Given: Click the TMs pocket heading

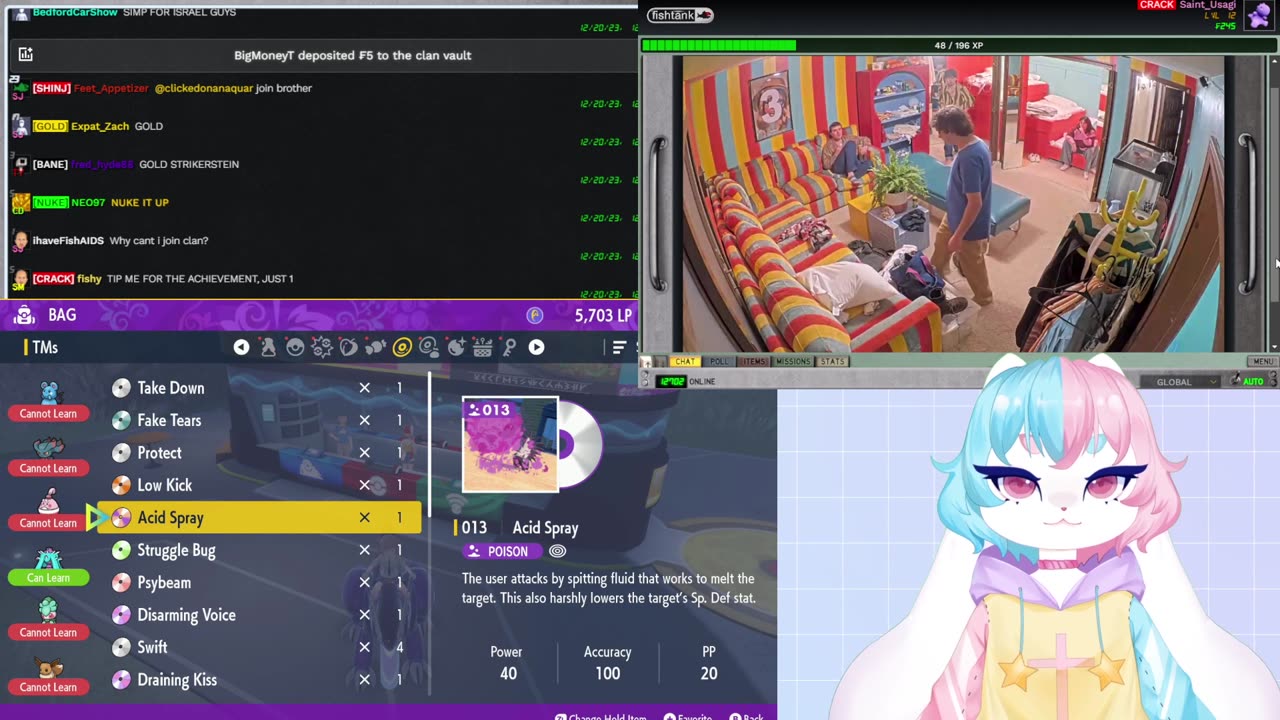Looking at the screenshot, I should coord(45,347).
